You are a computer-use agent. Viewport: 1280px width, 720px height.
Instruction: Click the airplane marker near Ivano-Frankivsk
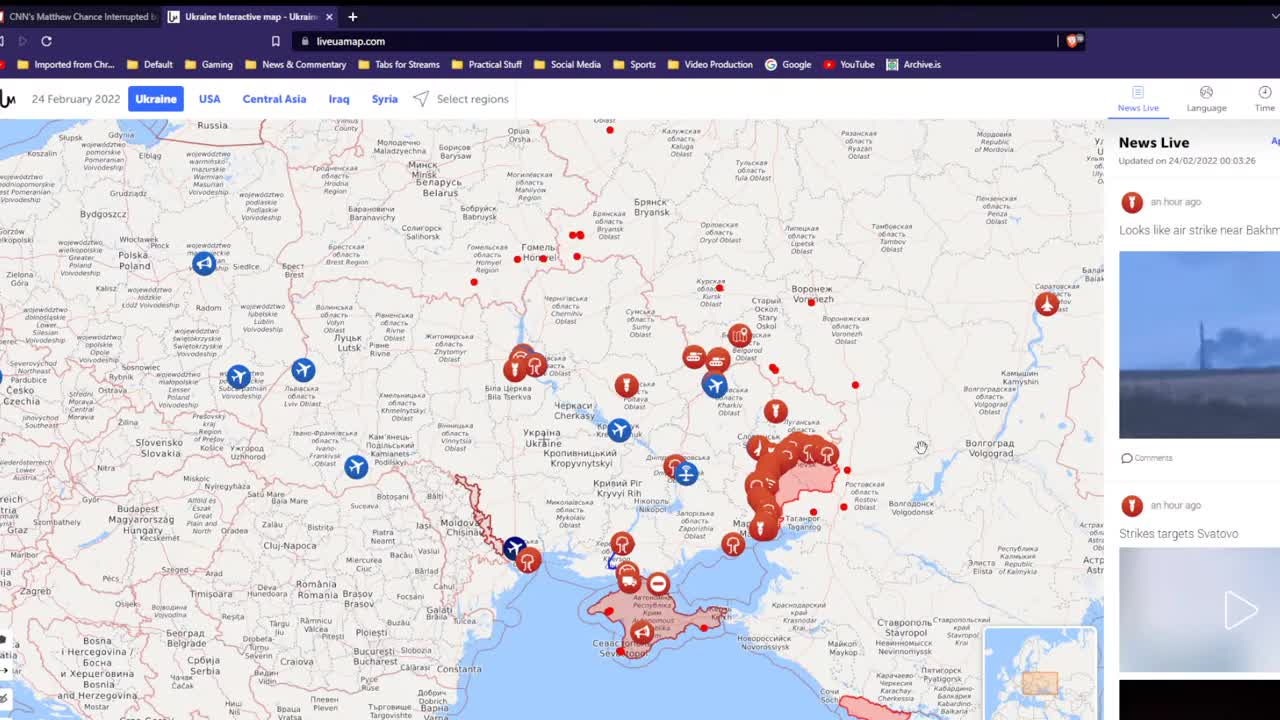pos(356,466)
